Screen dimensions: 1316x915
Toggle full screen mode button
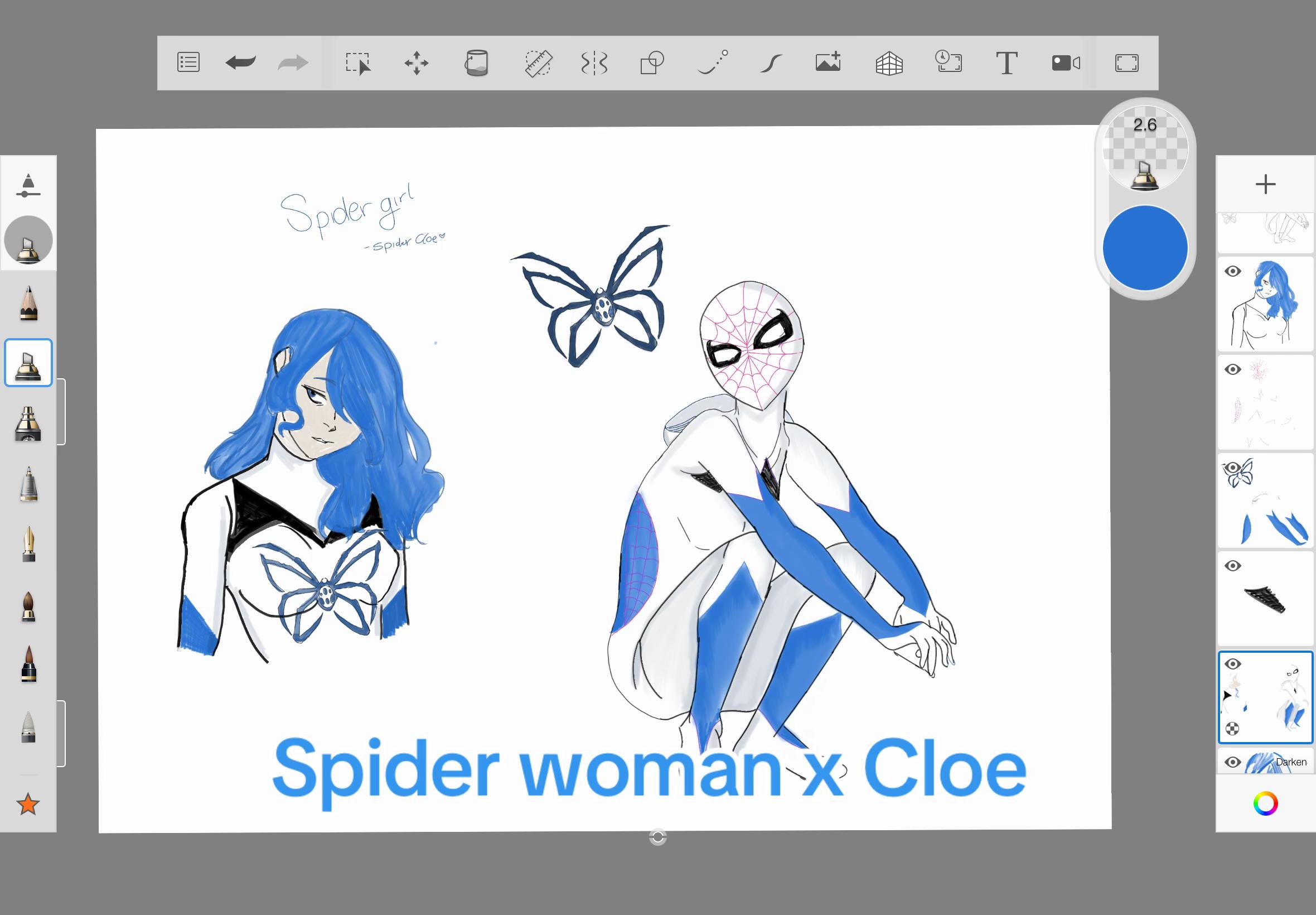pyautogui.click(x=1127, y=63)
